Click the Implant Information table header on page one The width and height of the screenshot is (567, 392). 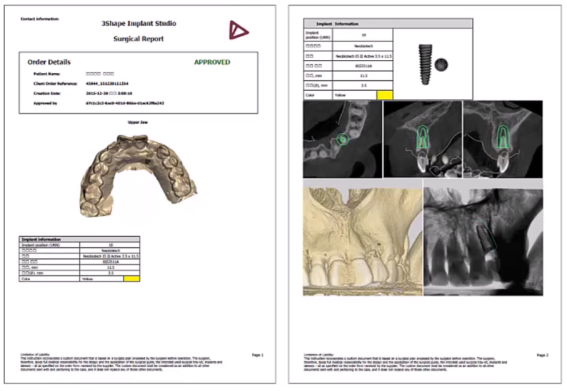(x=79, y=239)
